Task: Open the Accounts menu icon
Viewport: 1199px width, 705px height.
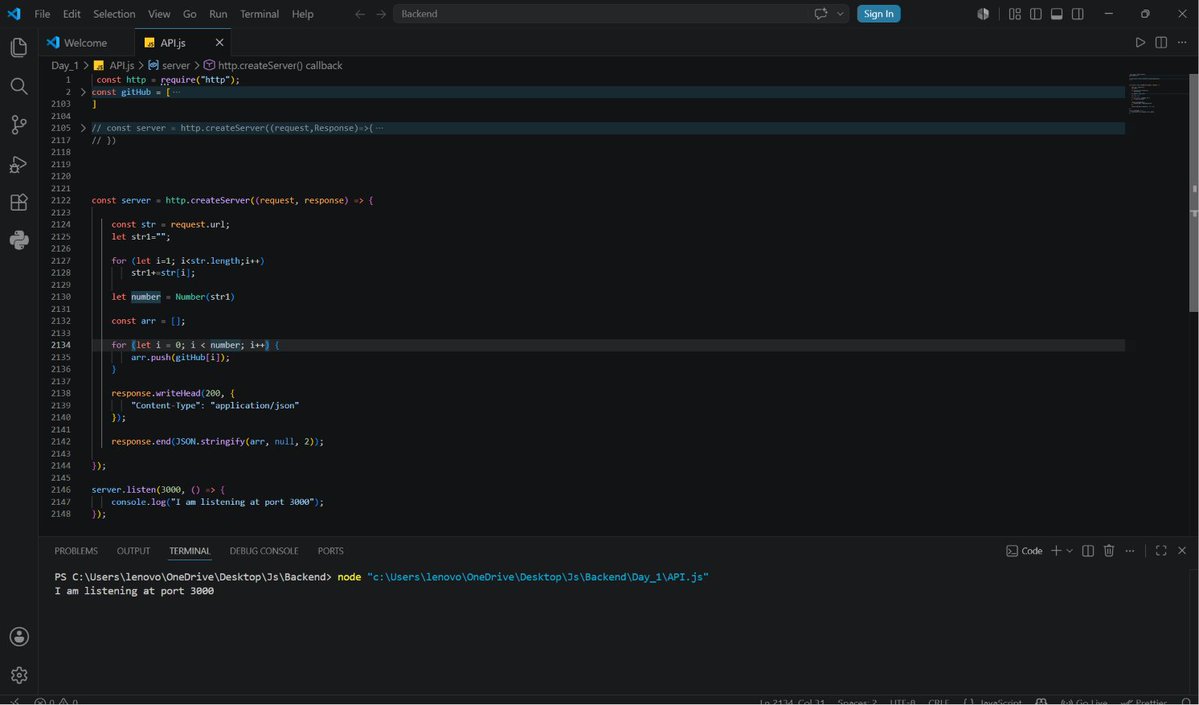Action: (19, 636)
